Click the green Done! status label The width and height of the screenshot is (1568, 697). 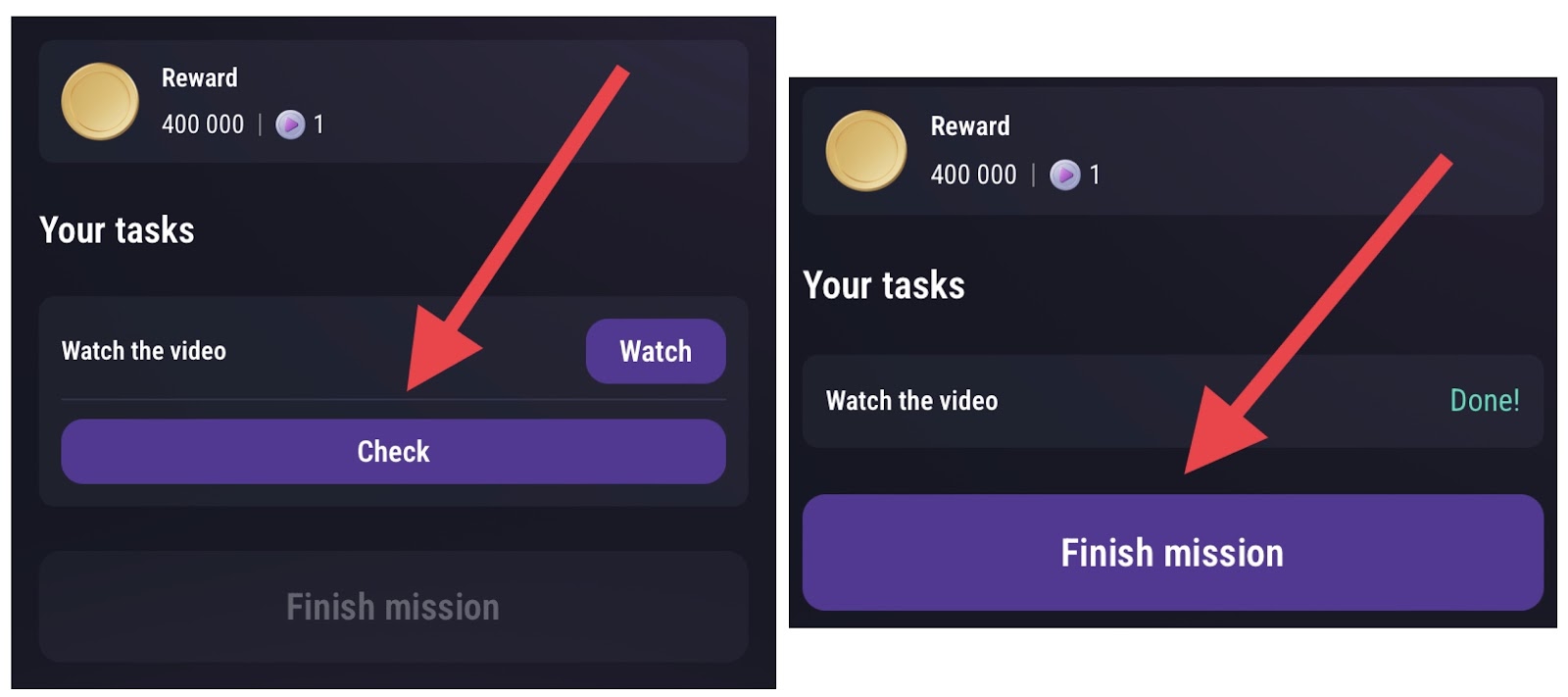click(x=1485, y=400)
